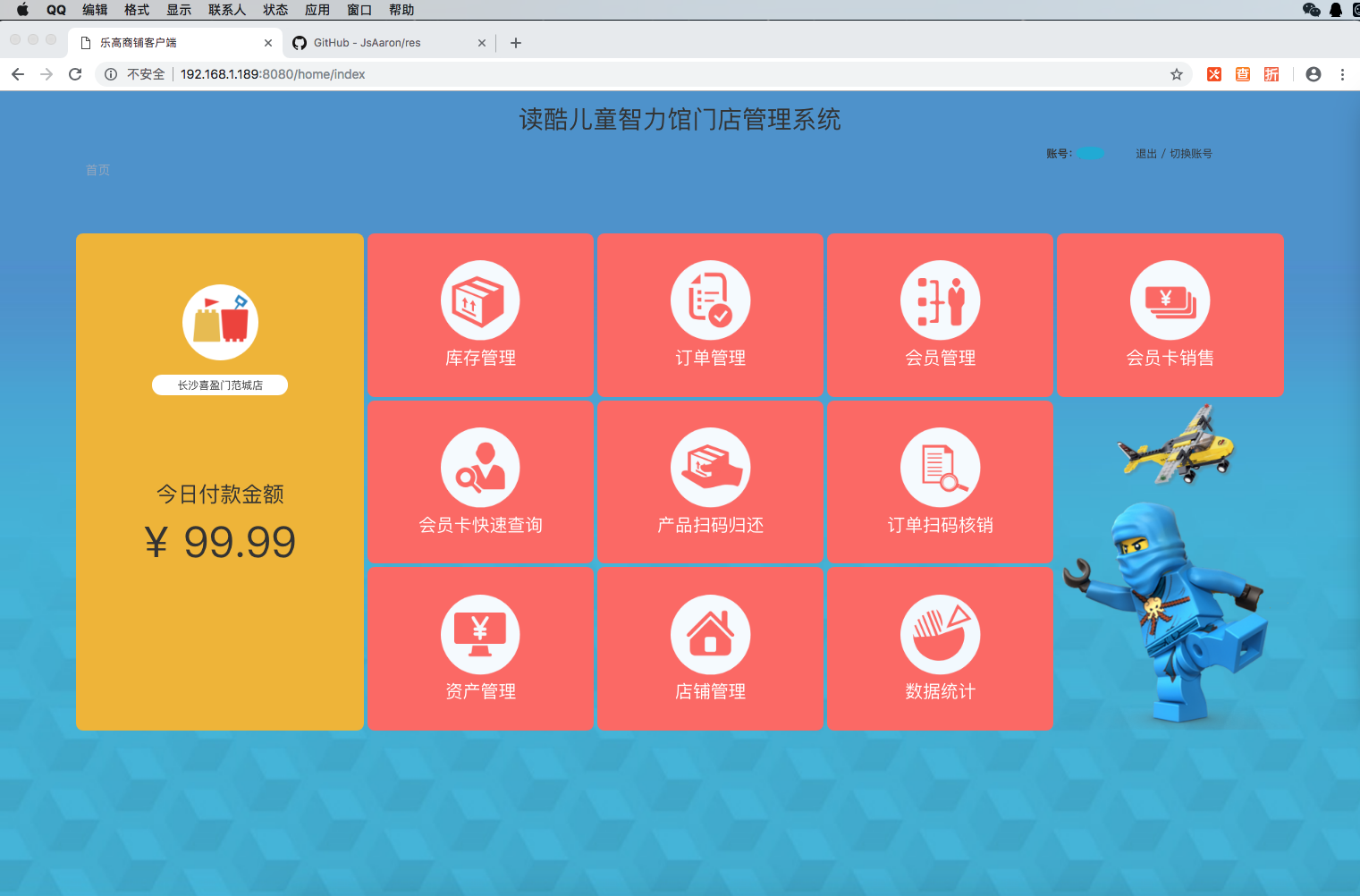
Task: Open the 格式 menu
Action: (137, 10)
